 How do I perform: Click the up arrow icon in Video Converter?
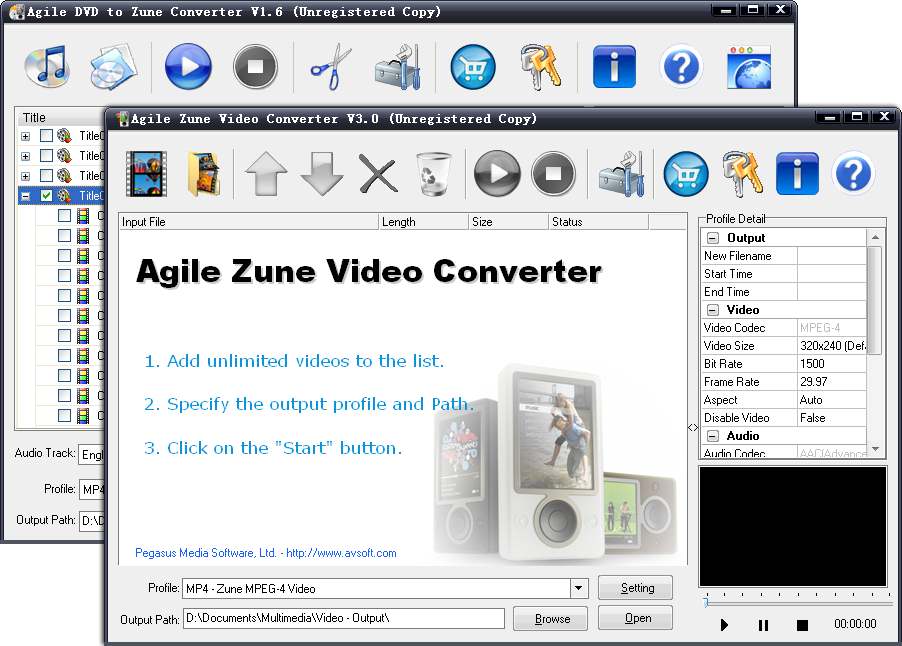click(266, 173)
